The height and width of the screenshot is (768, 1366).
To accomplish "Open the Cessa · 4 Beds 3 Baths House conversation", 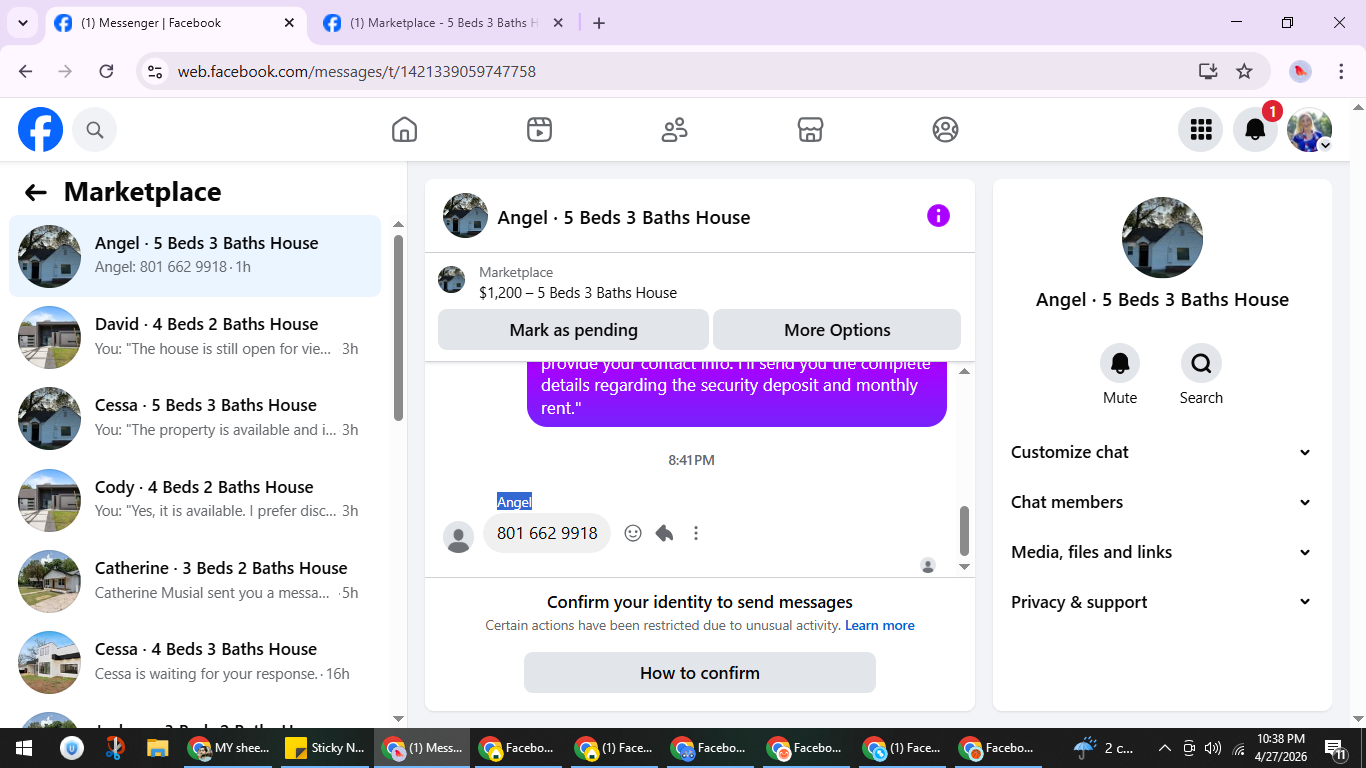I will pyautogui.click(x=195, y=662).
